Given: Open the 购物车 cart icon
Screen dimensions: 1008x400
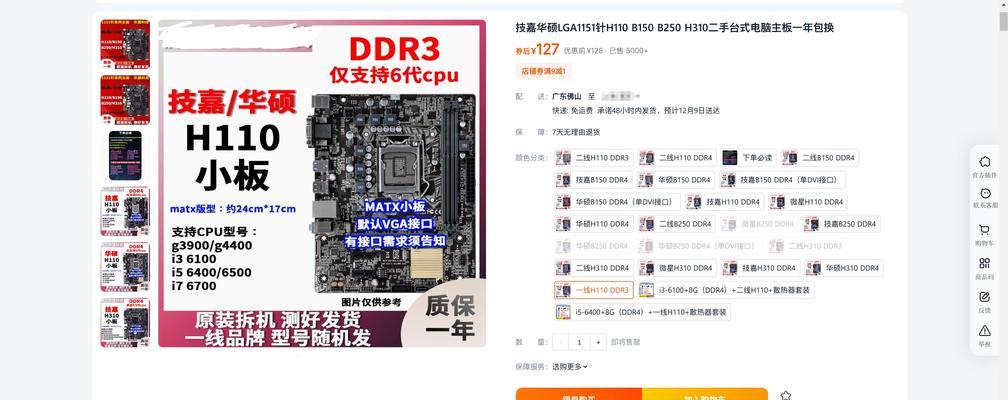Looking at the screenshot, I should coord(984,234).
